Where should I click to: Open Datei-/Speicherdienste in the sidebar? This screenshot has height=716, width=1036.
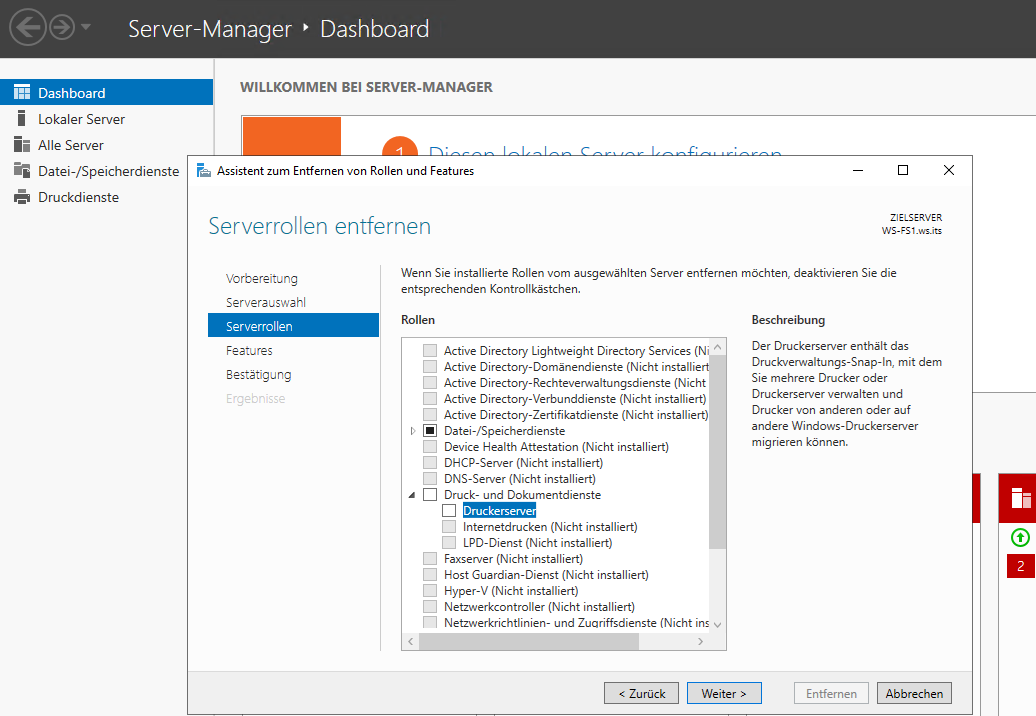click(108, 171)
